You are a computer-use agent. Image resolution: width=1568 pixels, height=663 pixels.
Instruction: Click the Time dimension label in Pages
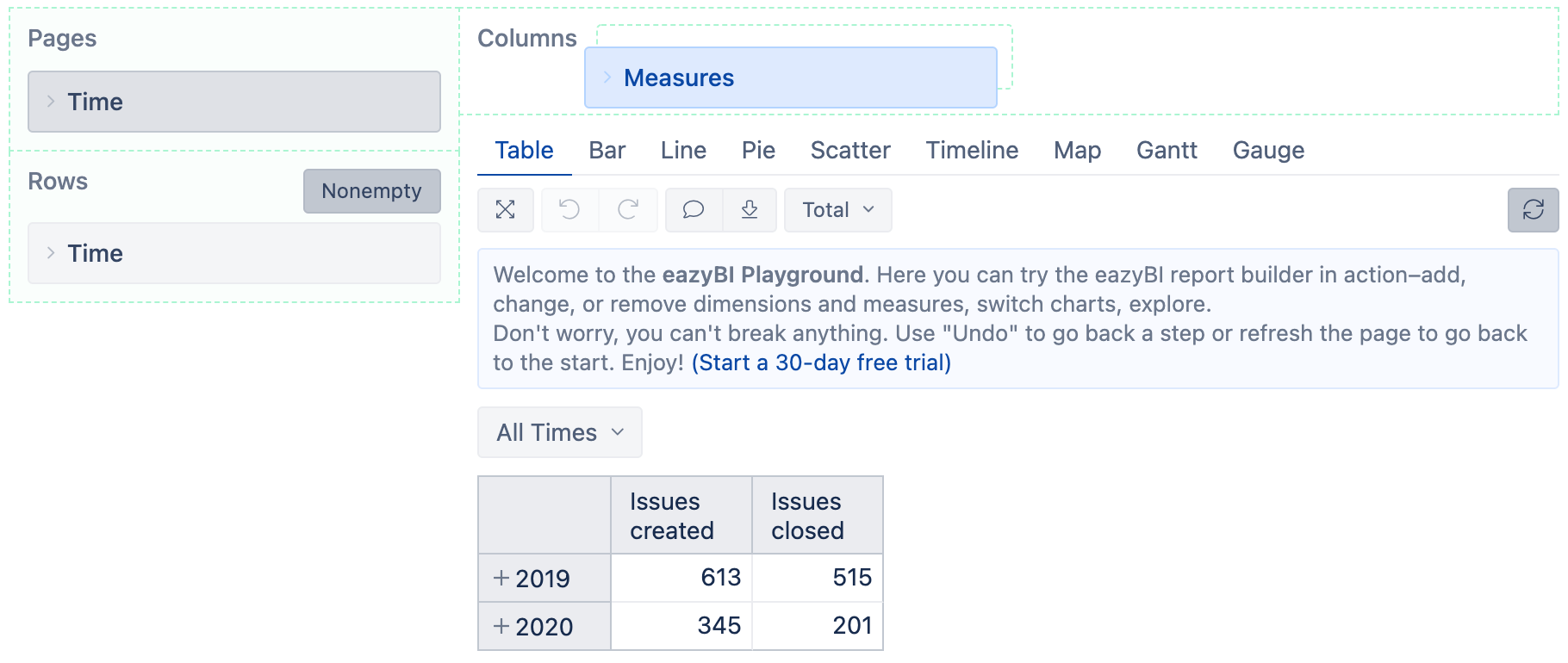click(96, 102)
